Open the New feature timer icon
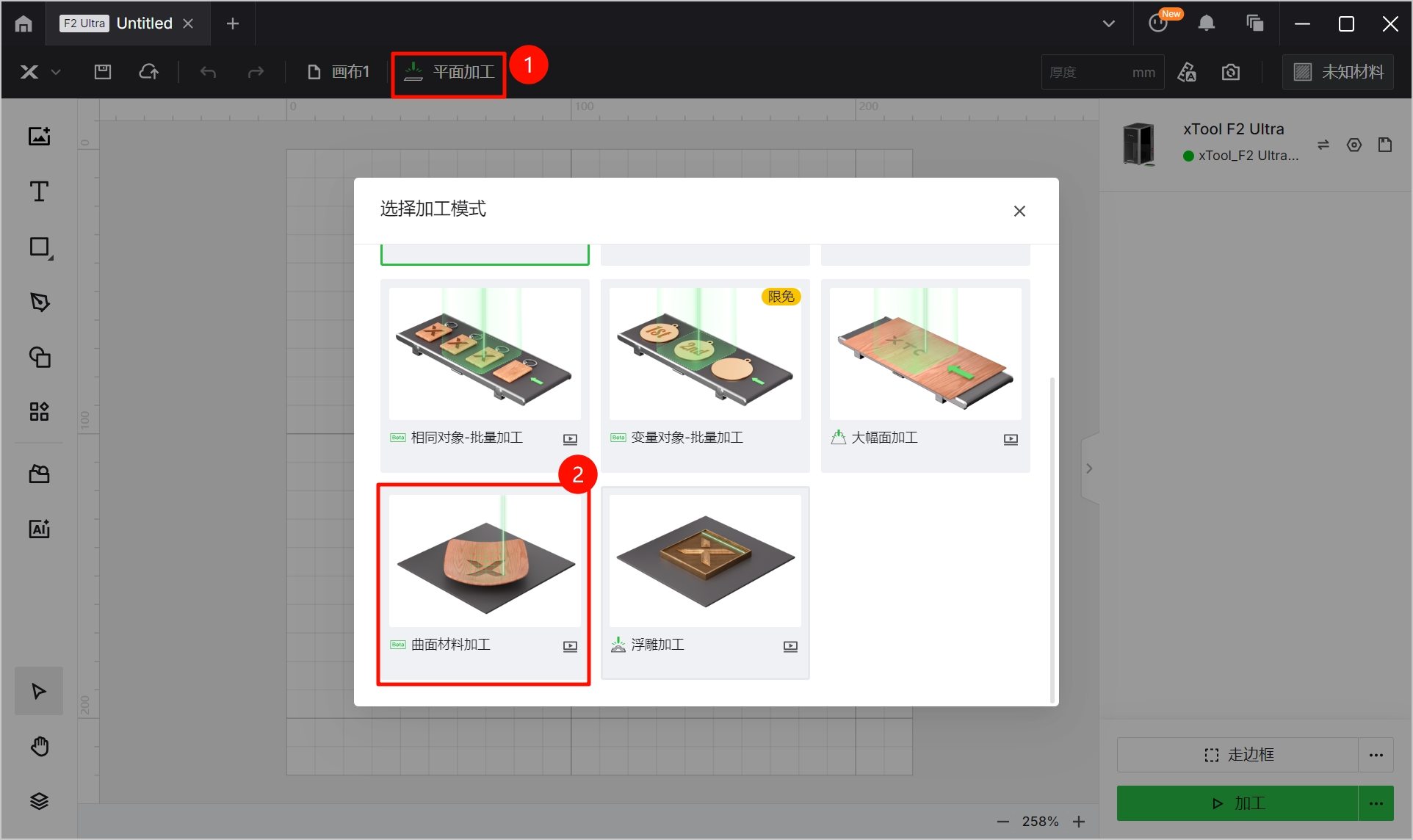 [x=1159, y=23]
